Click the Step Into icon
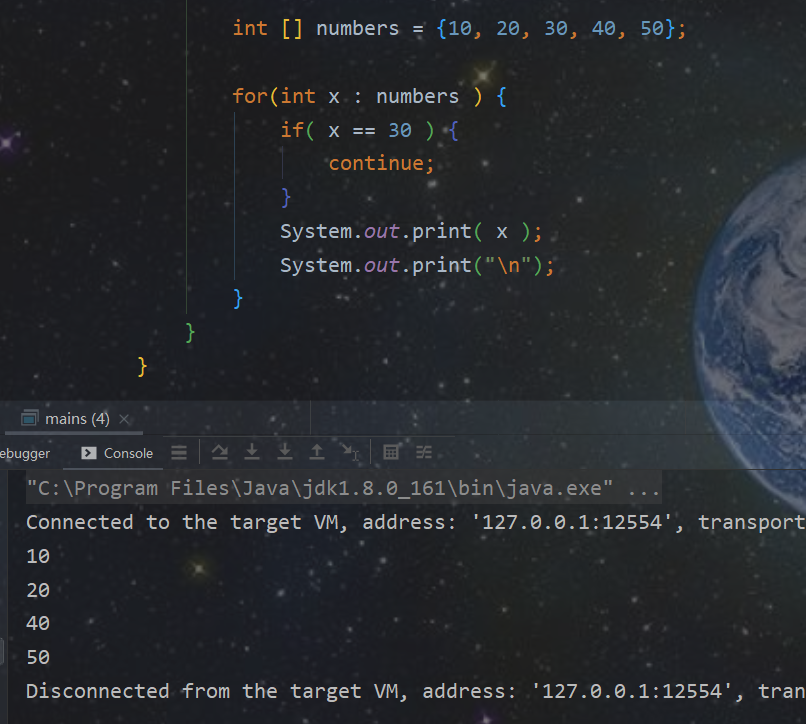Screen dimensions: 806x724 pos(252,452)
